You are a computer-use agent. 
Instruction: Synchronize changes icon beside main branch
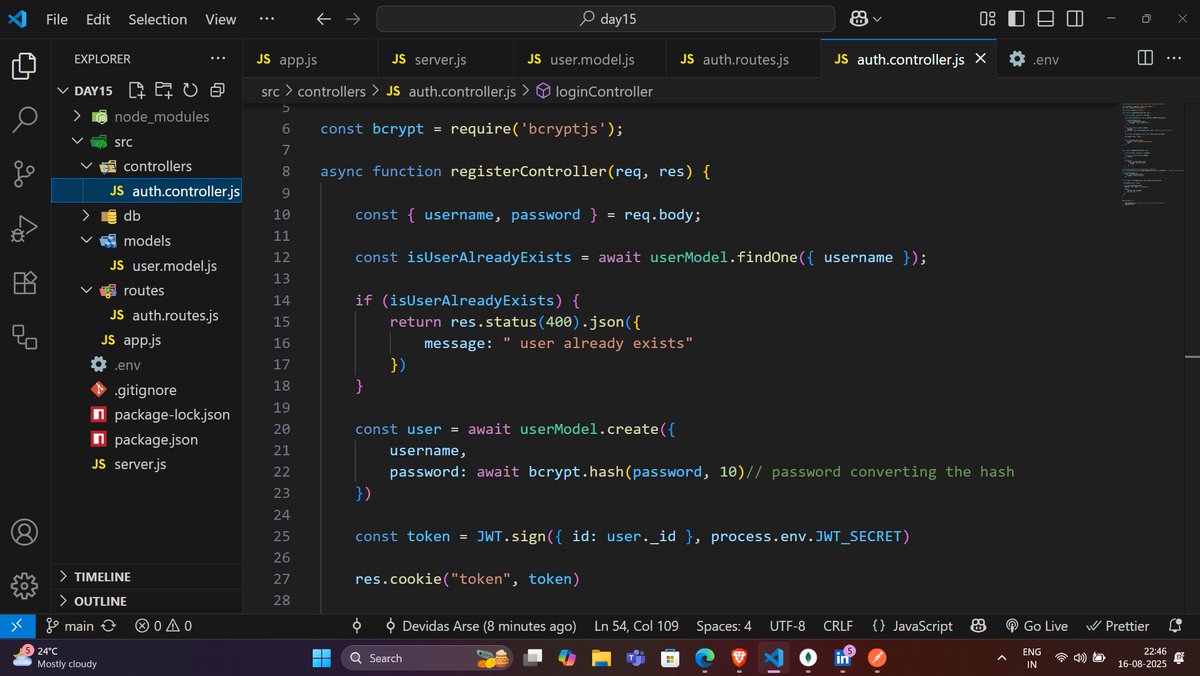109,626
